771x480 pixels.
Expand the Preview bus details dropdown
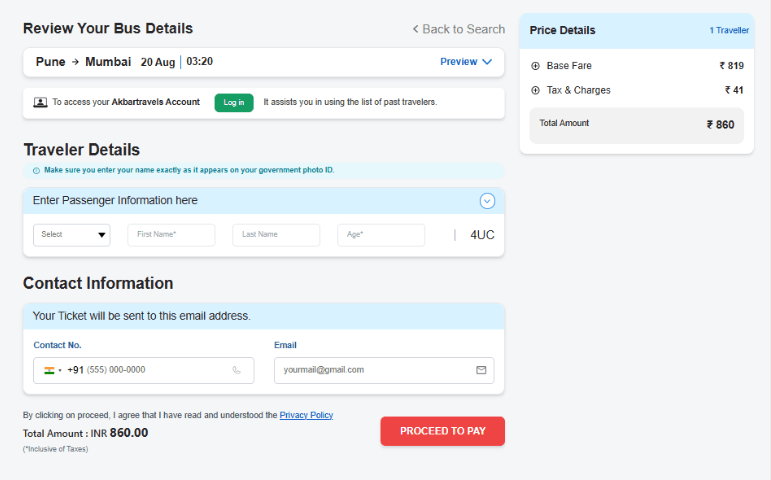[x=466, y=62]
